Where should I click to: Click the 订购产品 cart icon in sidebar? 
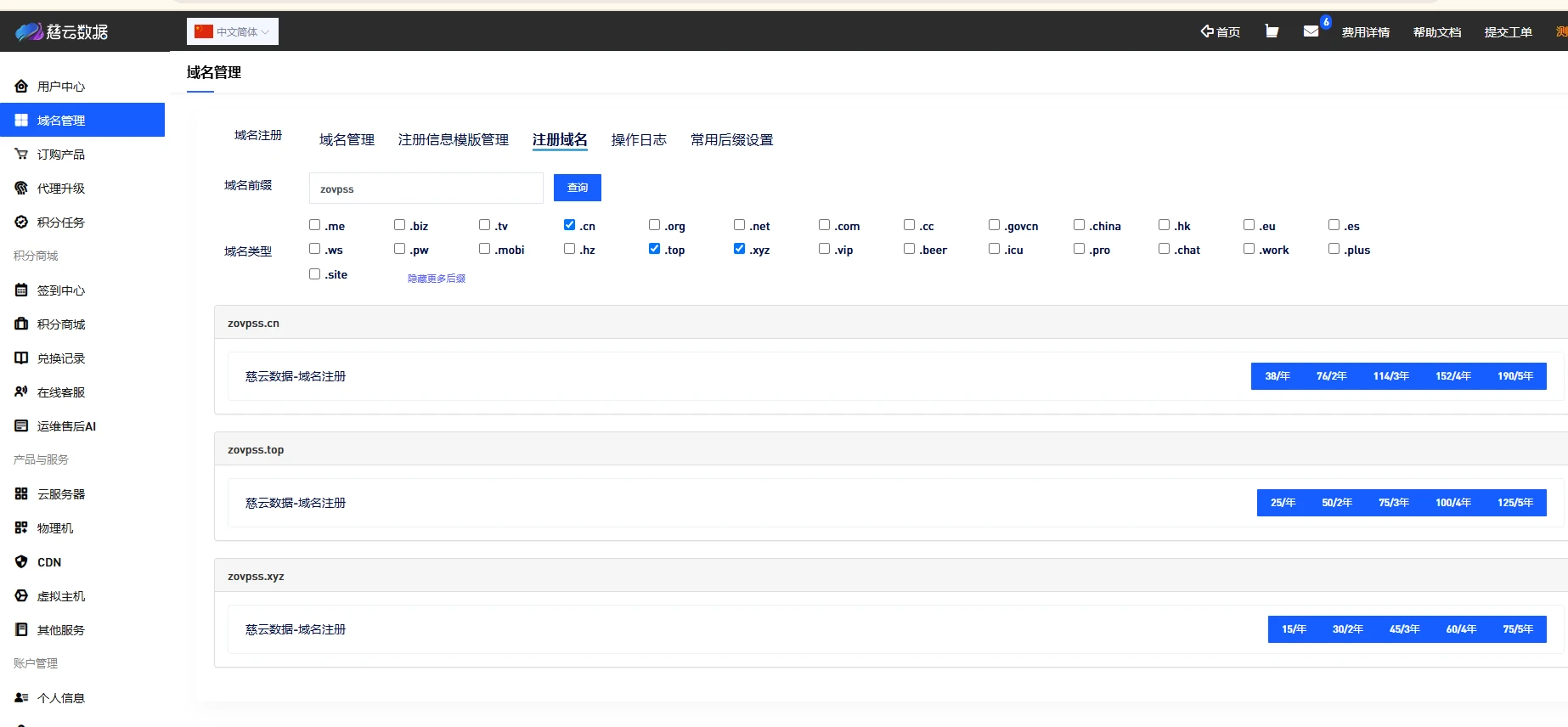coord(21,155)
